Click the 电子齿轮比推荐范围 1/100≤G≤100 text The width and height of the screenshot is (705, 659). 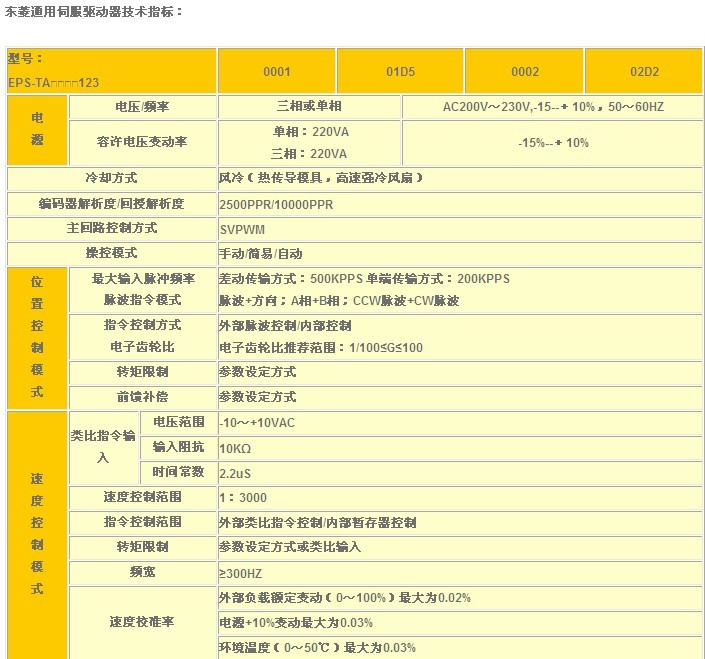321,348
